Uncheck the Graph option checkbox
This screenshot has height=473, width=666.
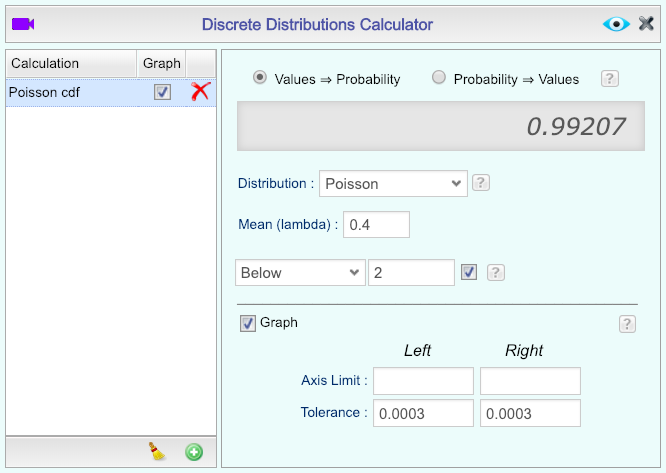248,323
